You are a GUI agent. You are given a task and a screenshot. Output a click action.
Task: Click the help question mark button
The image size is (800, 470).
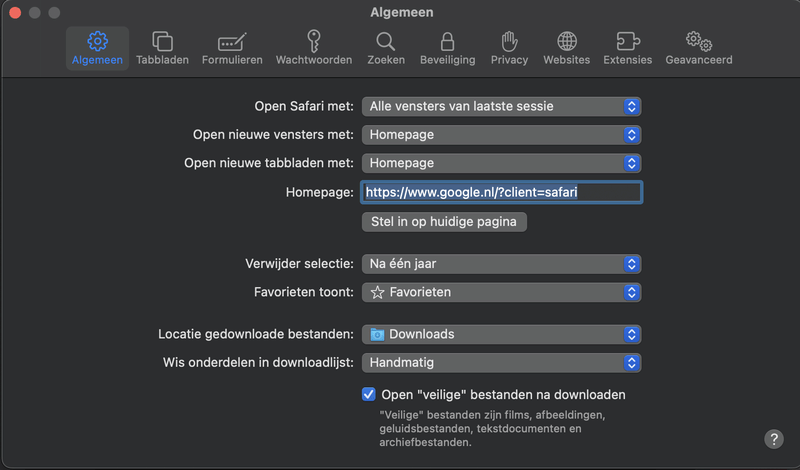[774, 439]
